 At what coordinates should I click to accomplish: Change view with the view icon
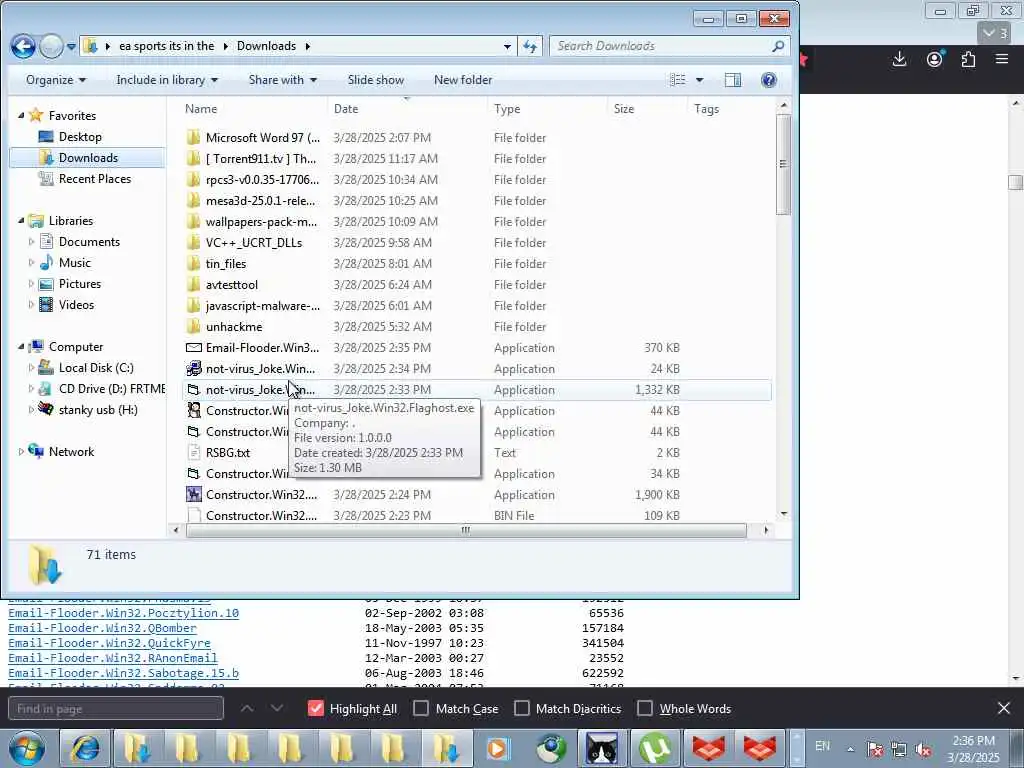click(678, 80)
